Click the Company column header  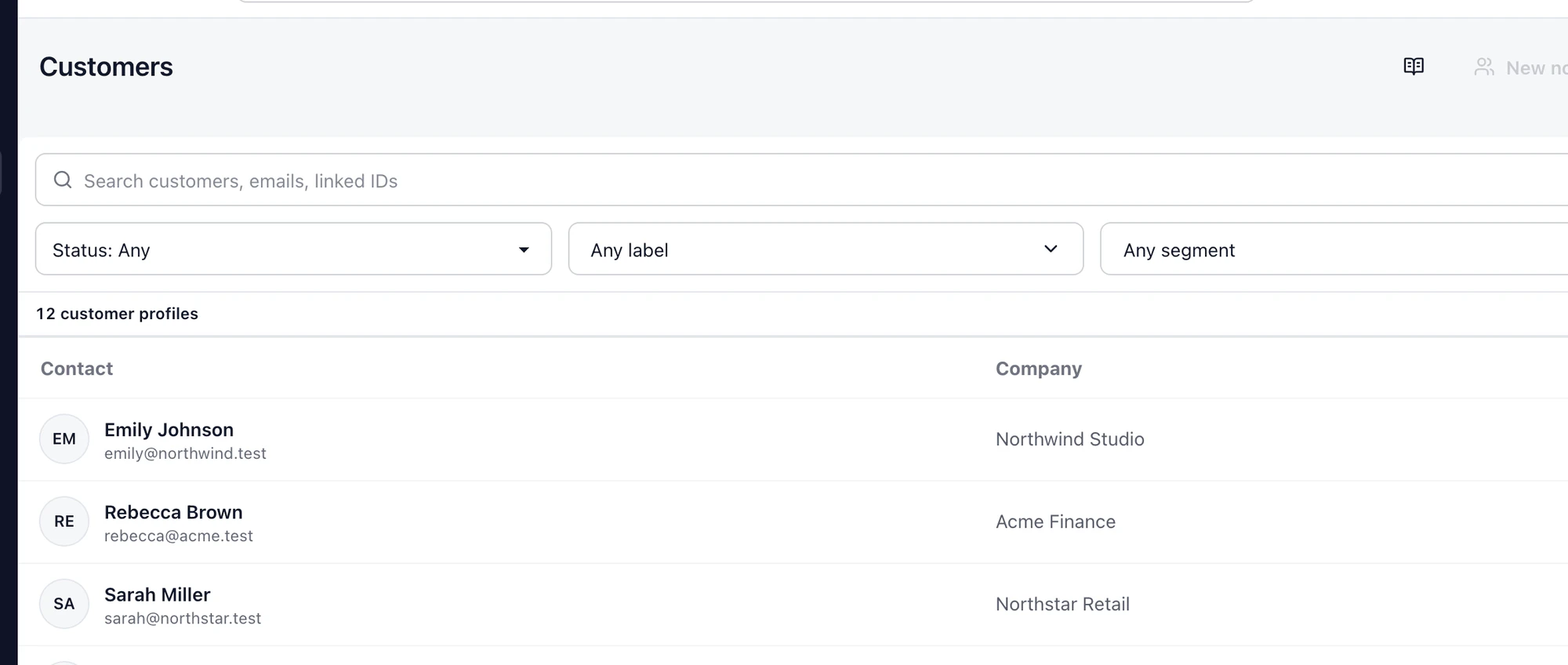1039,369
